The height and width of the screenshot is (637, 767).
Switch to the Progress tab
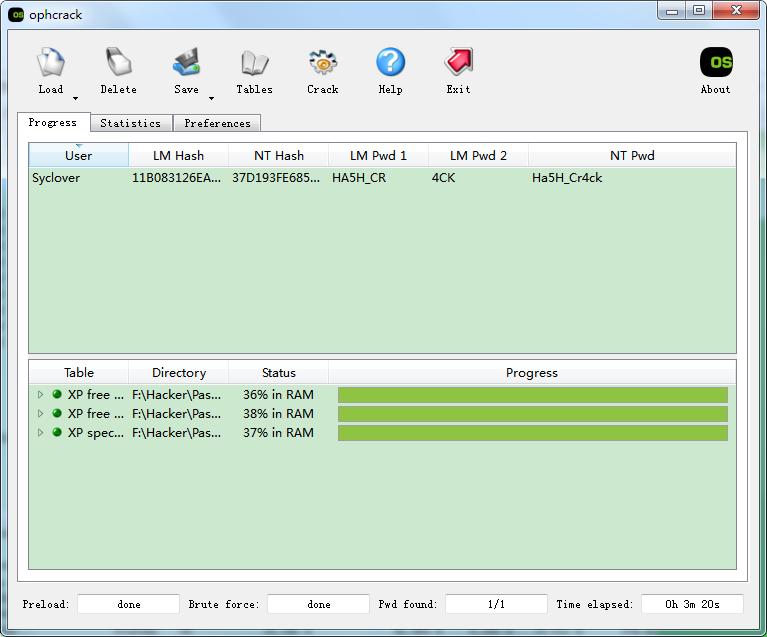point(53,122)
